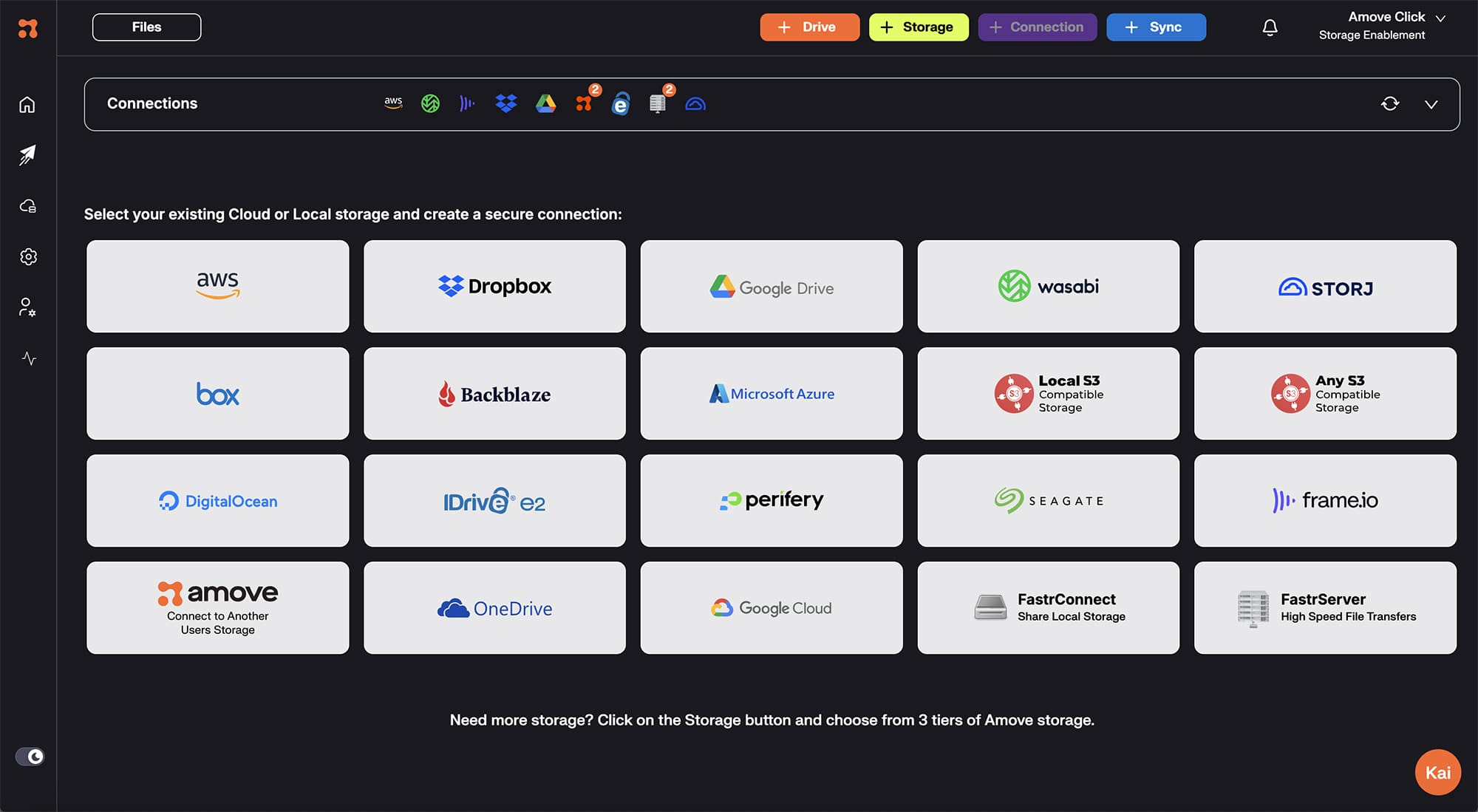Click the home icon in sidebar
The image size is (1478, 812).
(27, 105)
